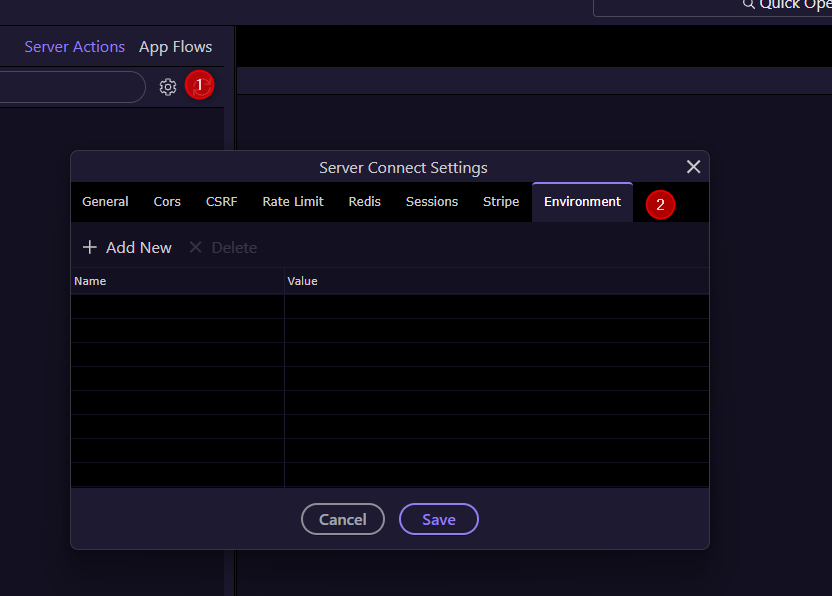Open Server Connect settings gear icon

pos(168,87)
